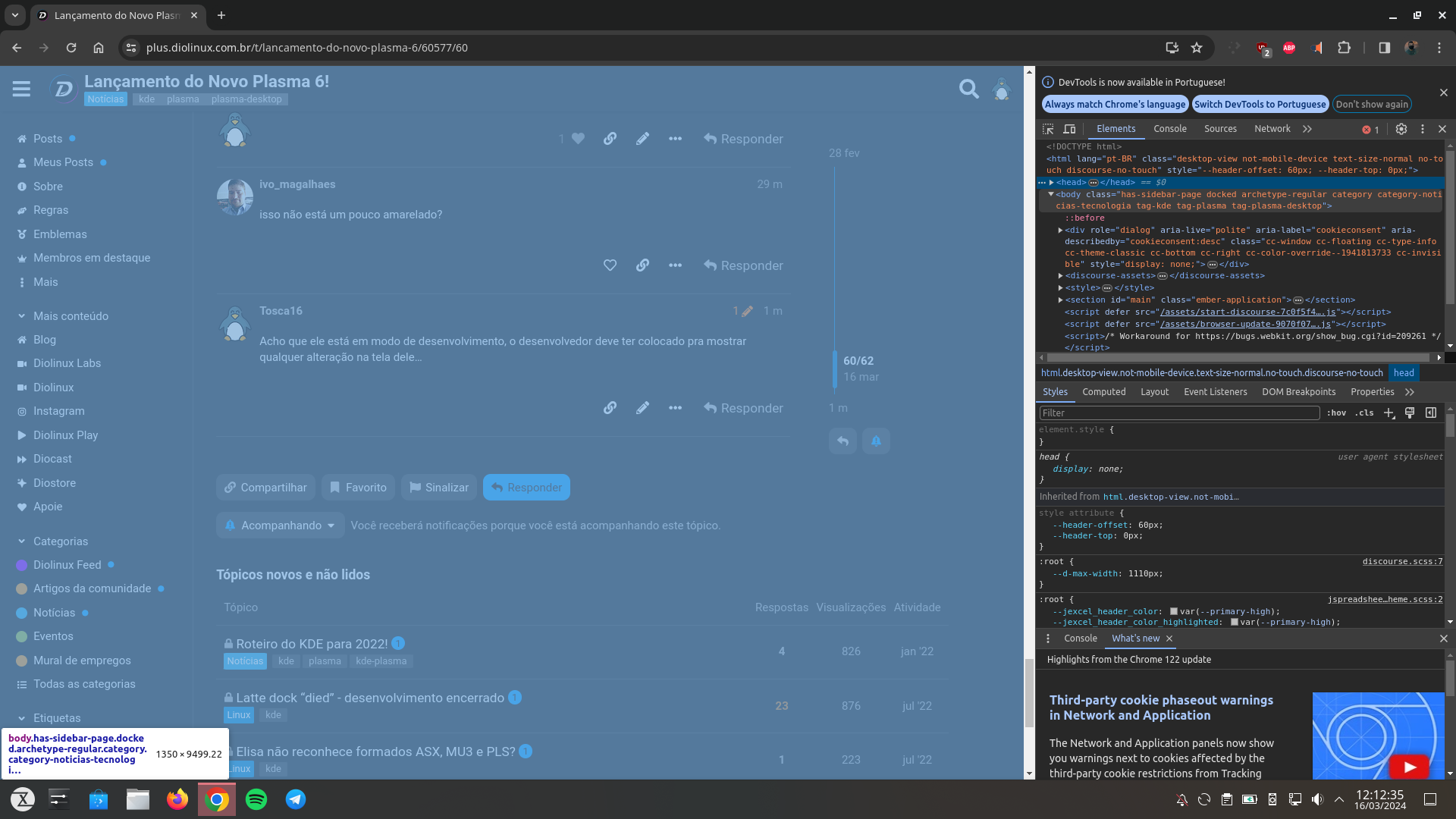The width and height of the screenshot is (1456, 819).
Task: Open the hamburger sidebar menu
Action: (21, 89)
